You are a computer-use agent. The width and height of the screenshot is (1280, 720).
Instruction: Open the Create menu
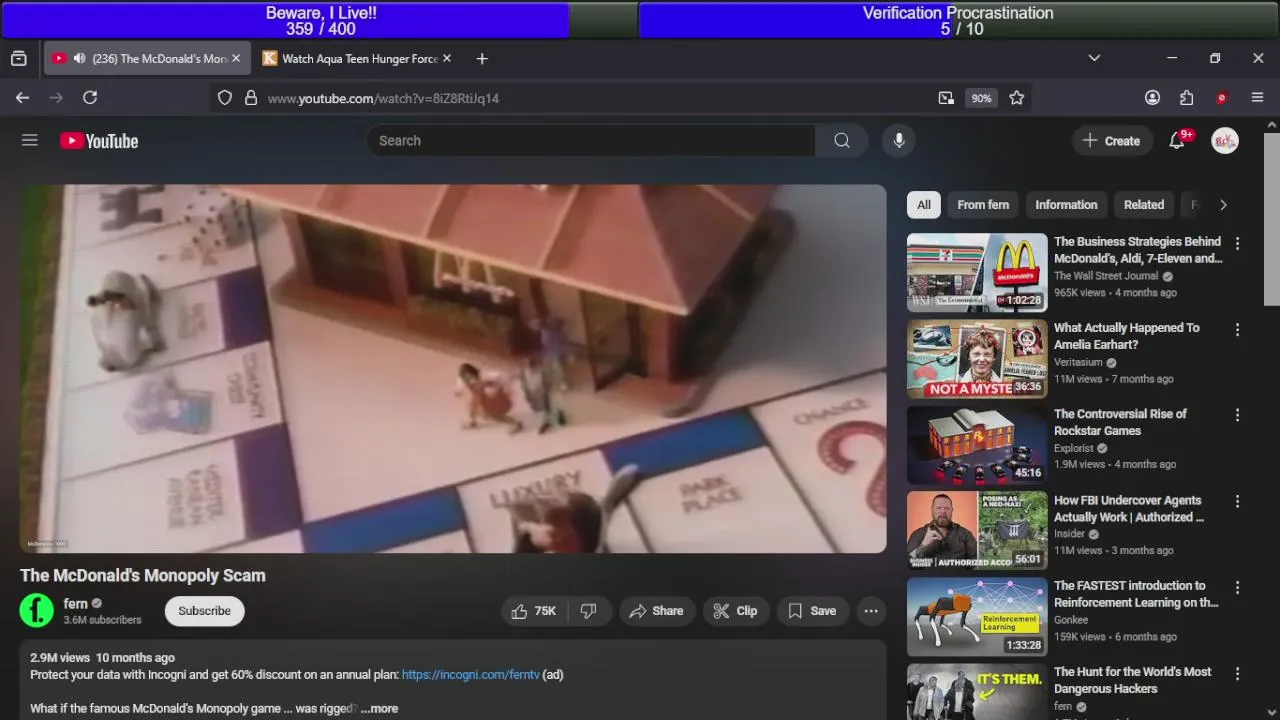click(x=1111, y=141)
